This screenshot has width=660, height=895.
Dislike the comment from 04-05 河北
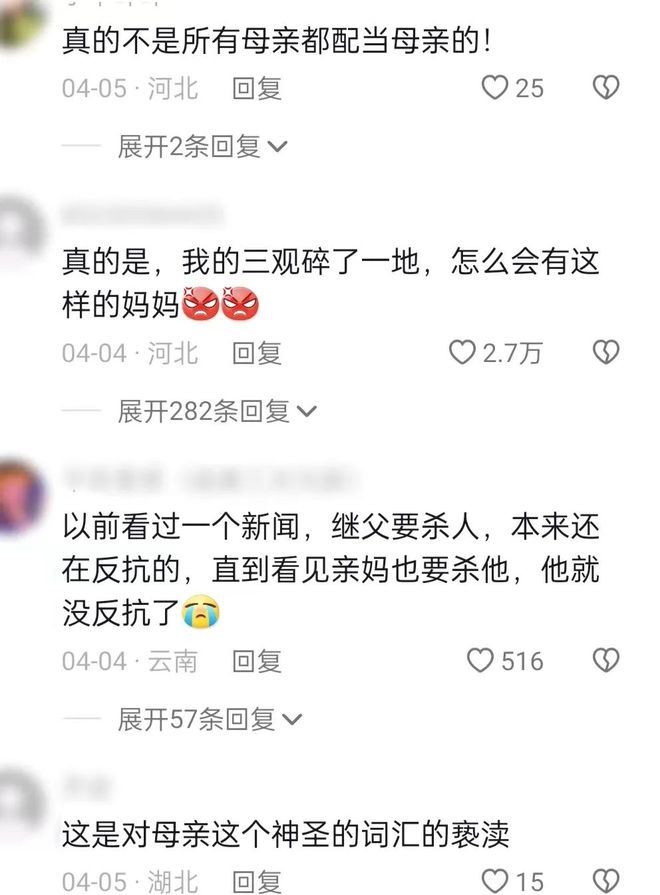coord(606,88)
